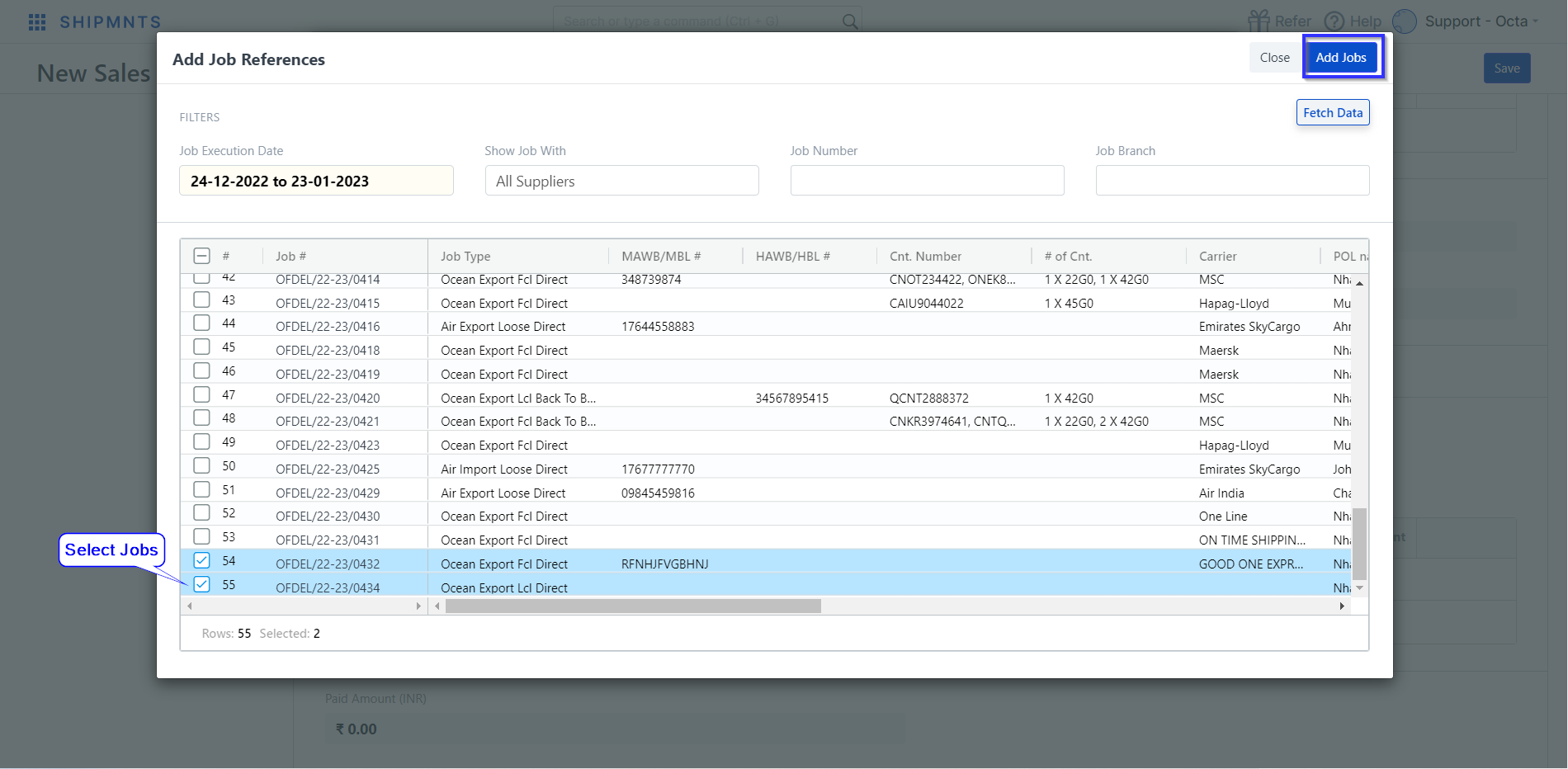Click job OFDEL/22-23/0432
The width and height of the screenshot is (1568, 769).
(328, 564)
